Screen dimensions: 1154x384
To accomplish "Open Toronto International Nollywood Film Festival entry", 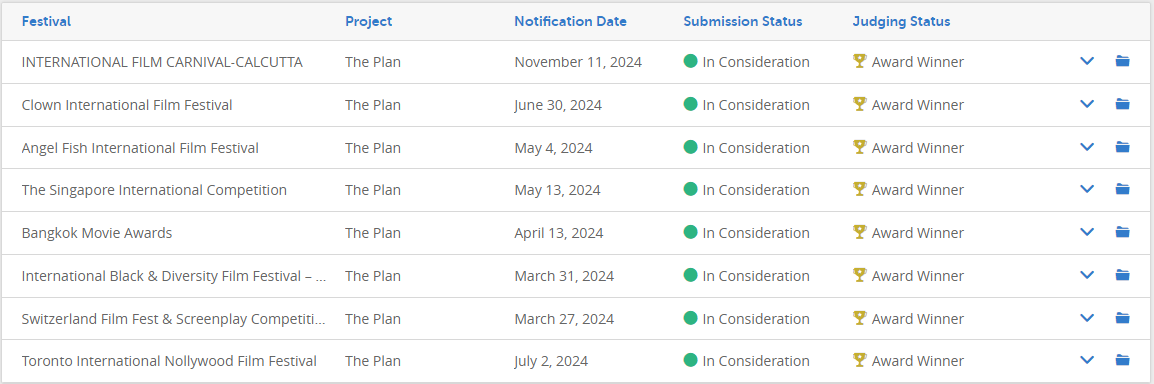I will 169,361.
